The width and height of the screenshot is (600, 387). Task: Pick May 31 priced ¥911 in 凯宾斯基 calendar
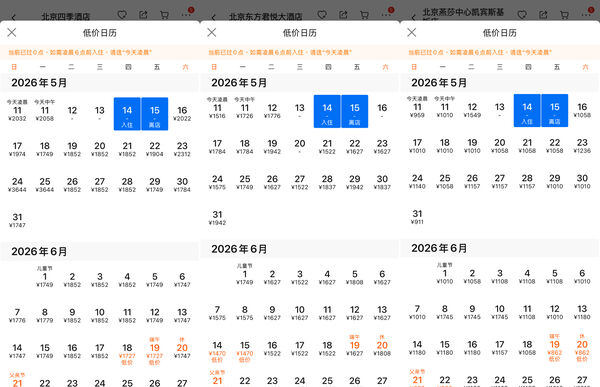417,217
